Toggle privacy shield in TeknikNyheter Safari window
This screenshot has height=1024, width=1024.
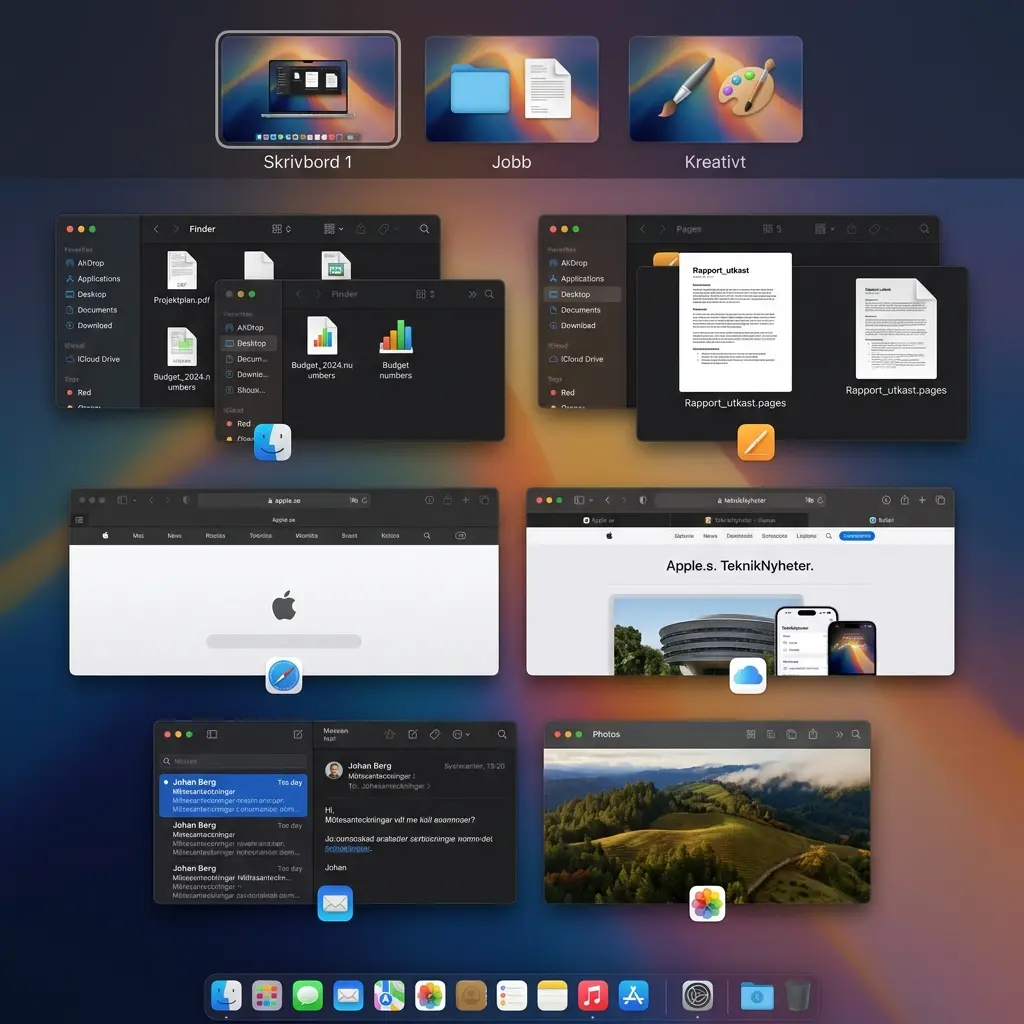tap(643, 500)
